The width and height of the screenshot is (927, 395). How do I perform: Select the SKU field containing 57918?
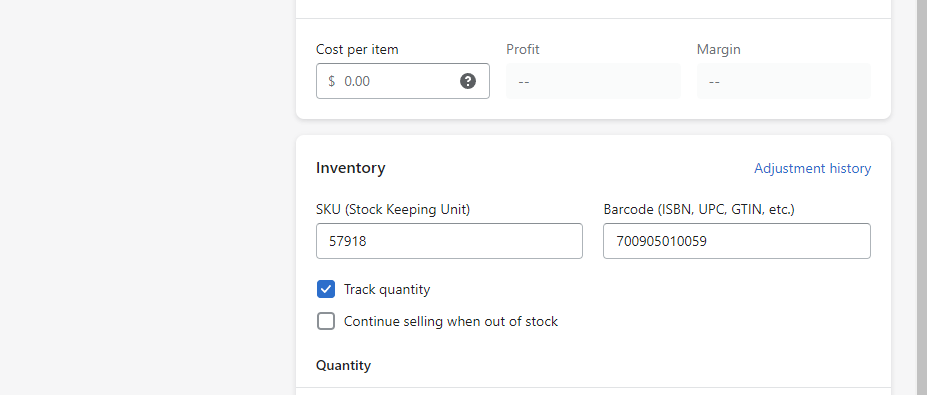[449, 241]
